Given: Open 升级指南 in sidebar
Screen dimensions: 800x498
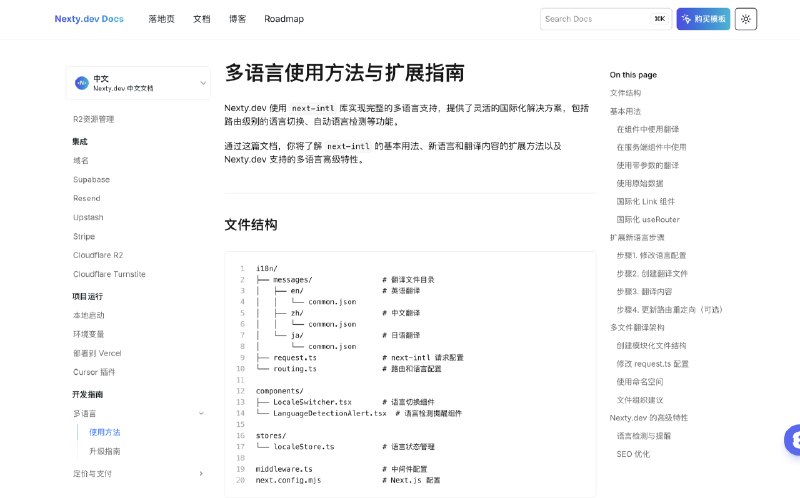Looking at the screenshot, I should tap(105, 451).
